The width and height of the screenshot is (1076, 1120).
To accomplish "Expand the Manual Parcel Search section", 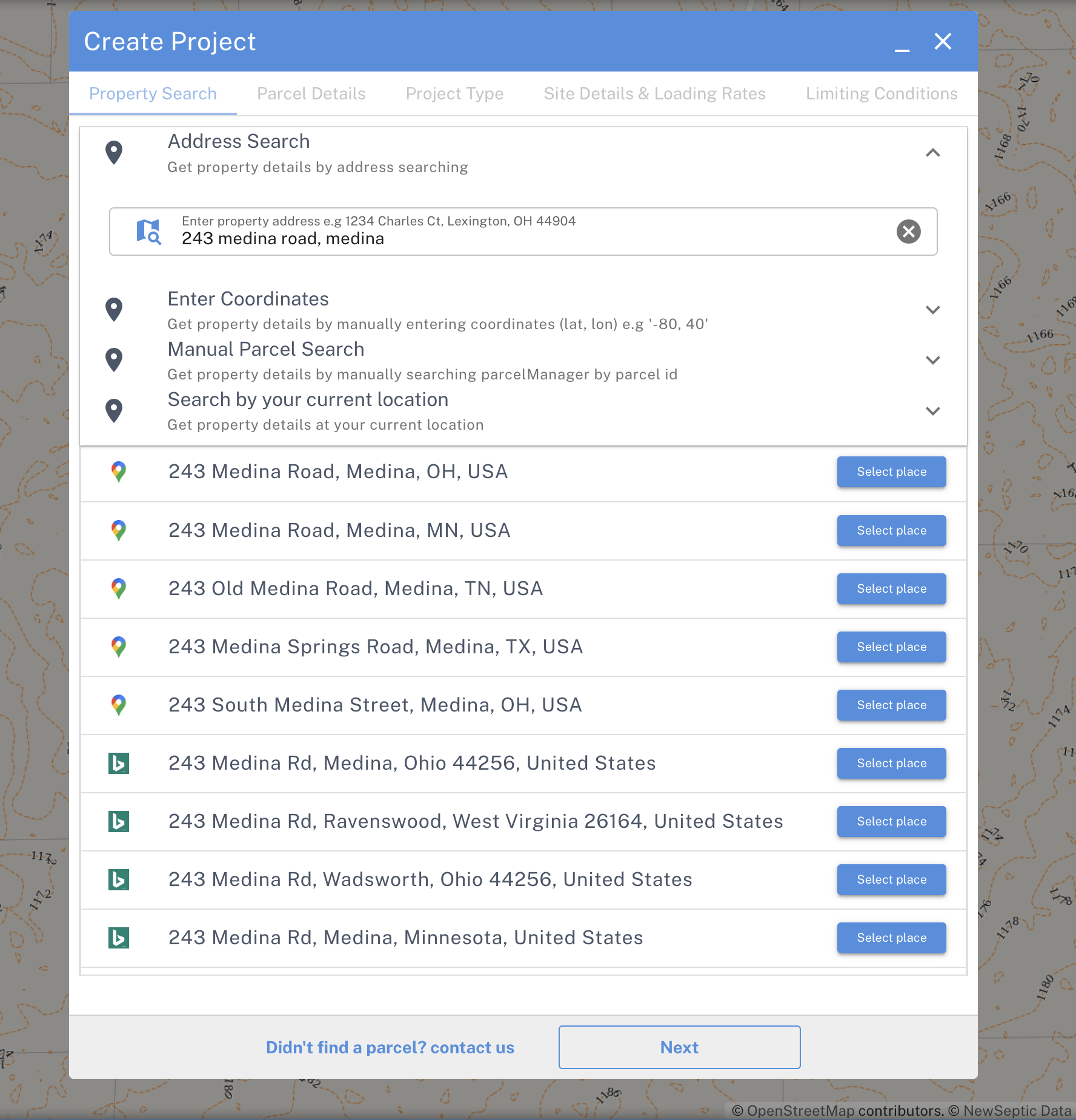I will point(933,360).
